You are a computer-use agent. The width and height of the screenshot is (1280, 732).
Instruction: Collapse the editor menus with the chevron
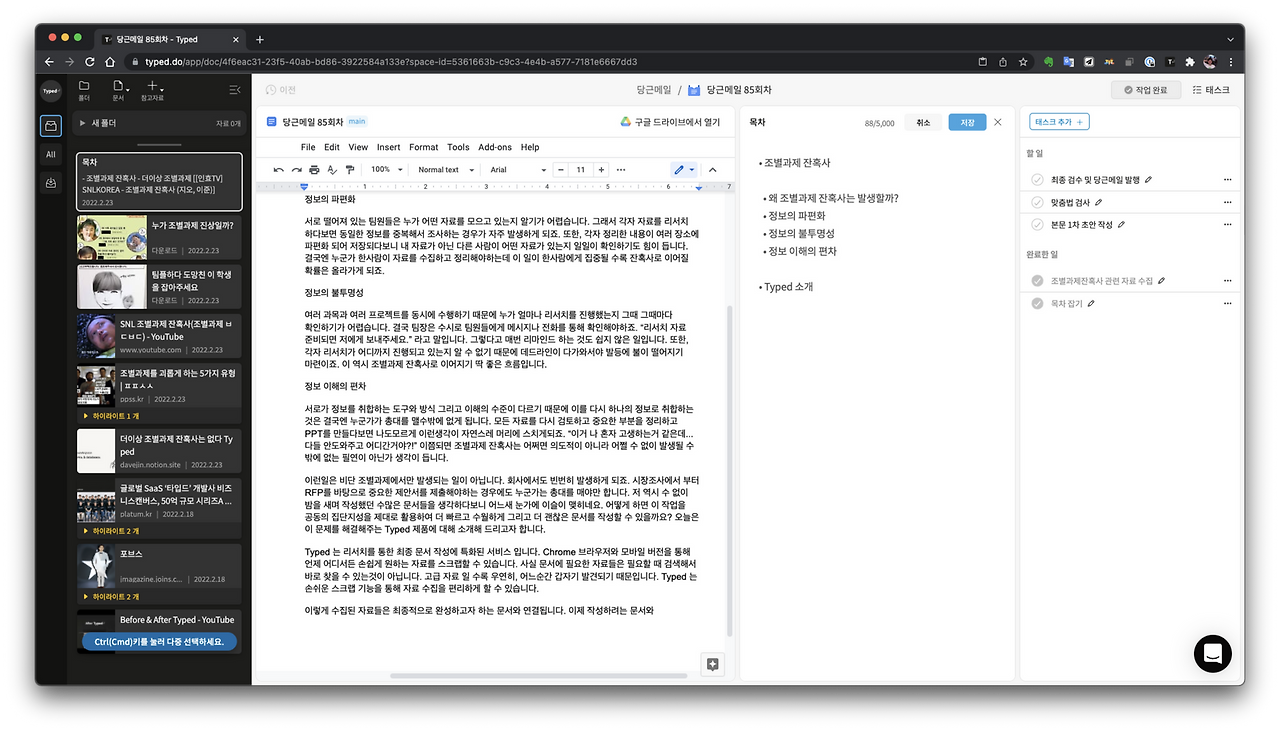[713, 170]
